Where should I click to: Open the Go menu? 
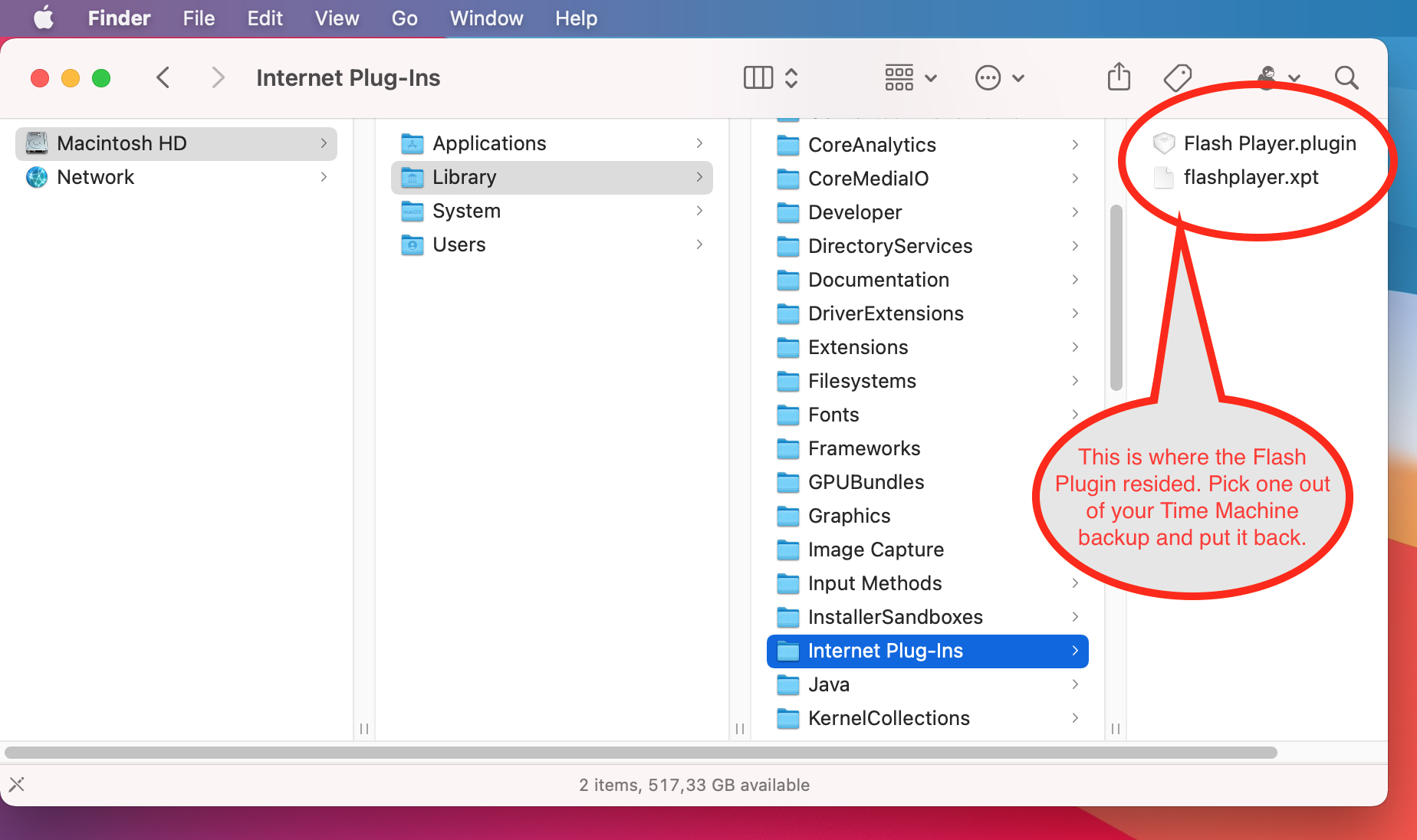tap(404, 18)
